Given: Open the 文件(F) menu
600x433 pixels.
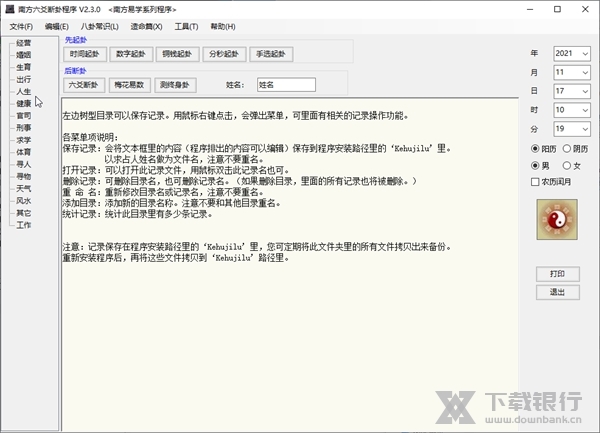Looking at the screenshot, I should 21,26.
